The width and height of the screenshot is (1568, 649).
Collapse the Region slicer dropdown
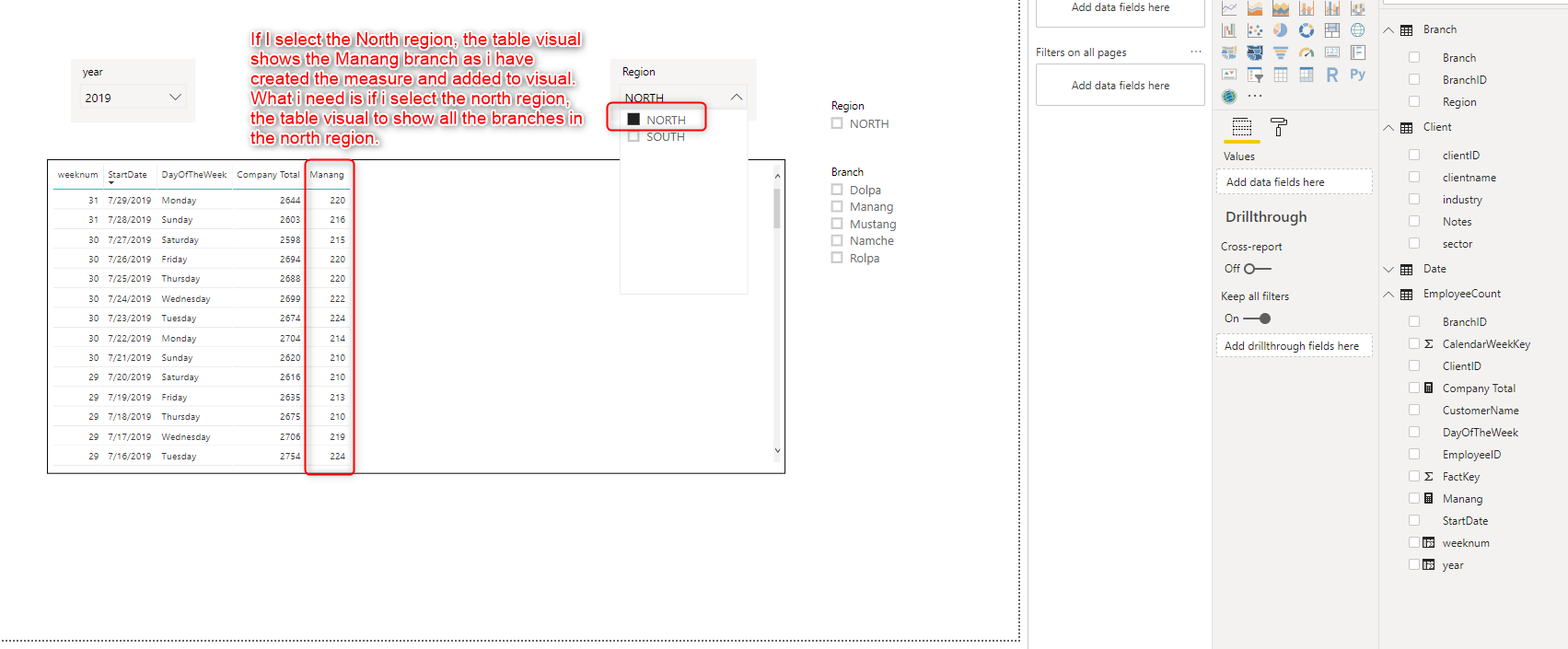click(x=737, y=97)
